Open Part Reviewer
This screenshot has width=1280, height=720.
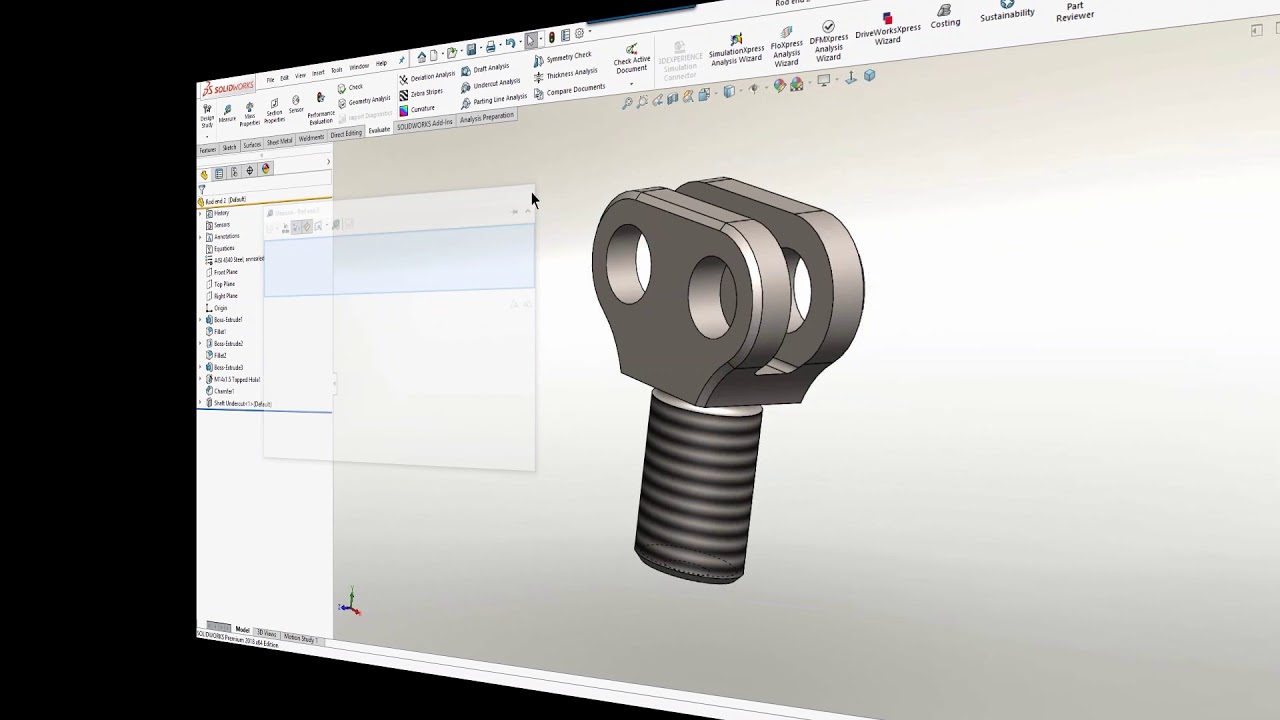point(1075,10)
